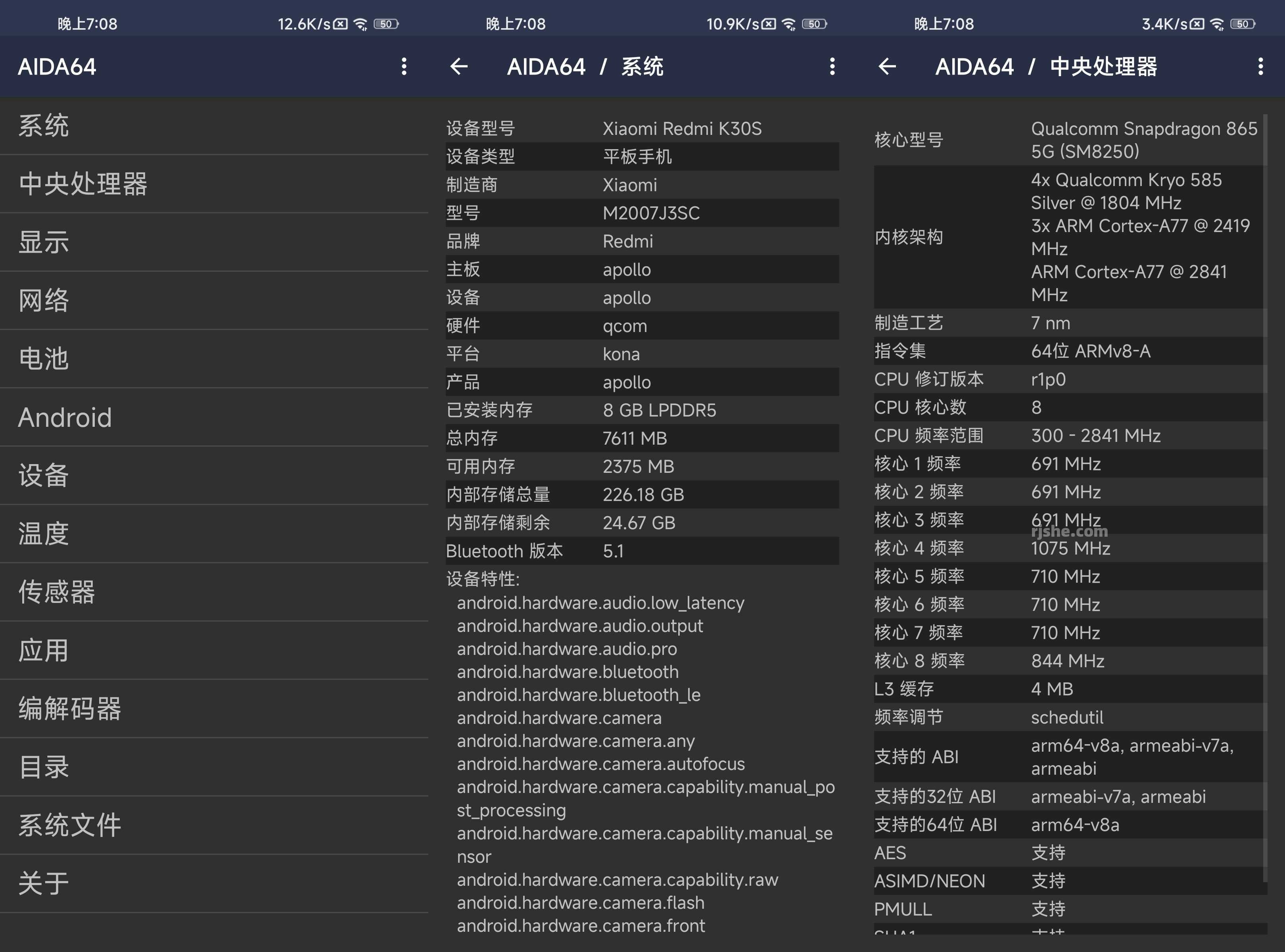Tap the 设备型号 row showing Xiaomi Redmi K30S
This screenshot has width=1285, height=952.
tap(640, 128)
